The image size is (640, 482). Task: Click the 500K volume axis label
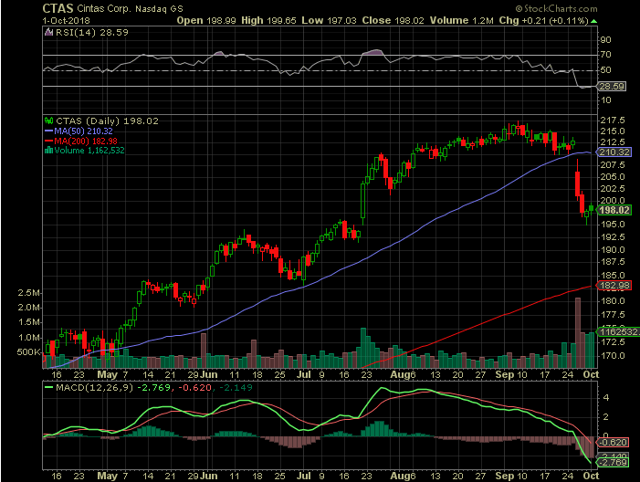pos(29,352)
